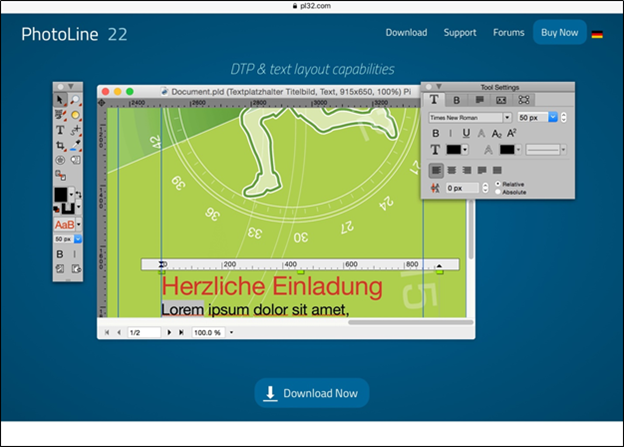
Task: Swap foreground and background colors
Action: 78,194
